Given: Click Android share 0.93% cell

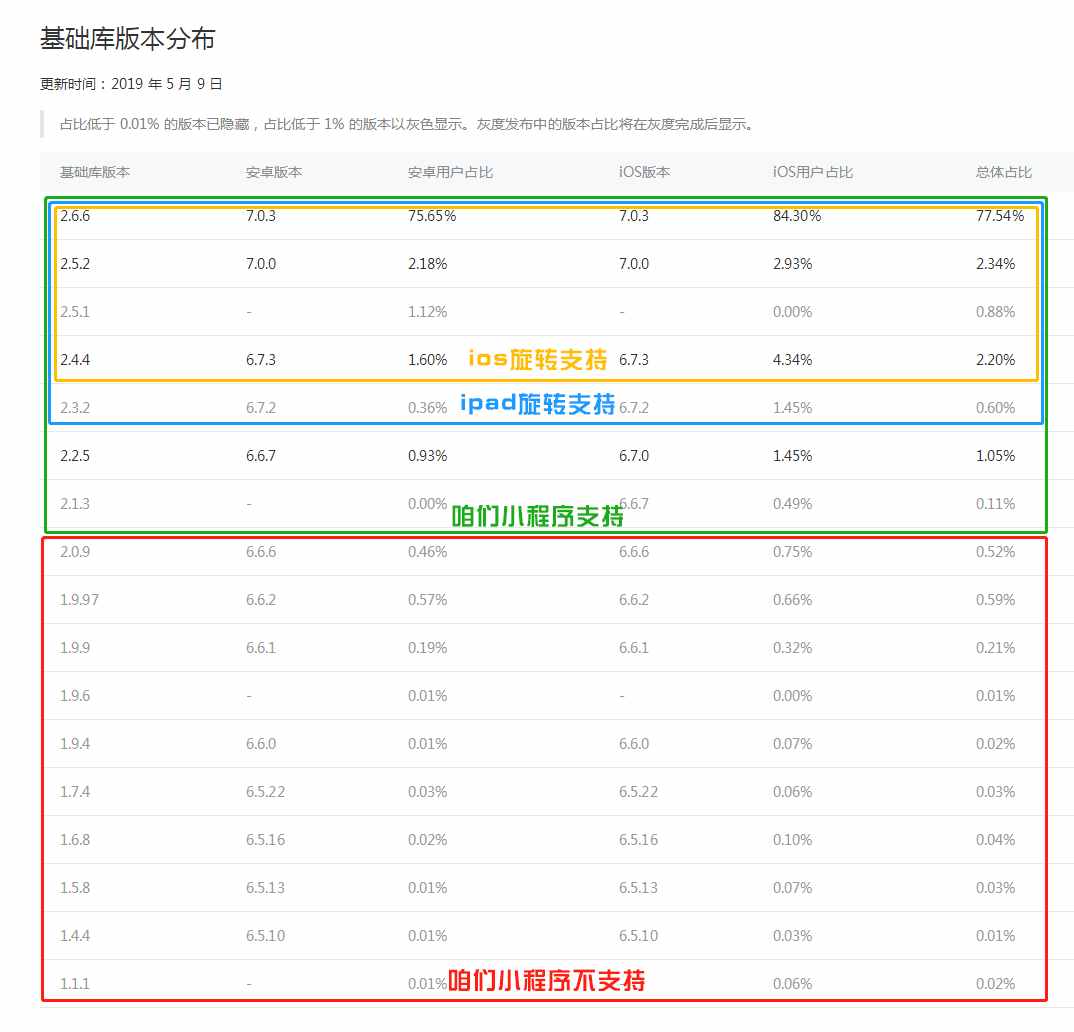Looking at the screenshot, I should [x=427, y=455].
